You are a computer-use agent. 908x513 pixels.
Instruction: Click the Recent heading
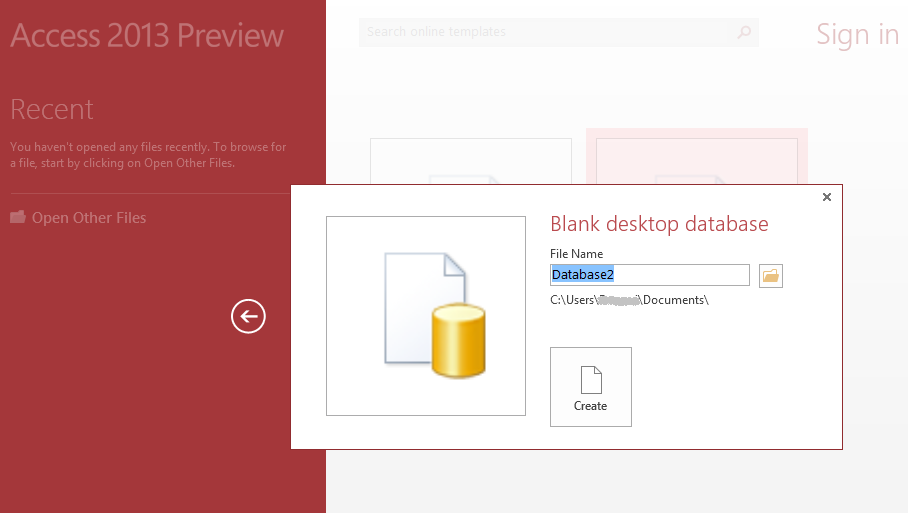52,109
